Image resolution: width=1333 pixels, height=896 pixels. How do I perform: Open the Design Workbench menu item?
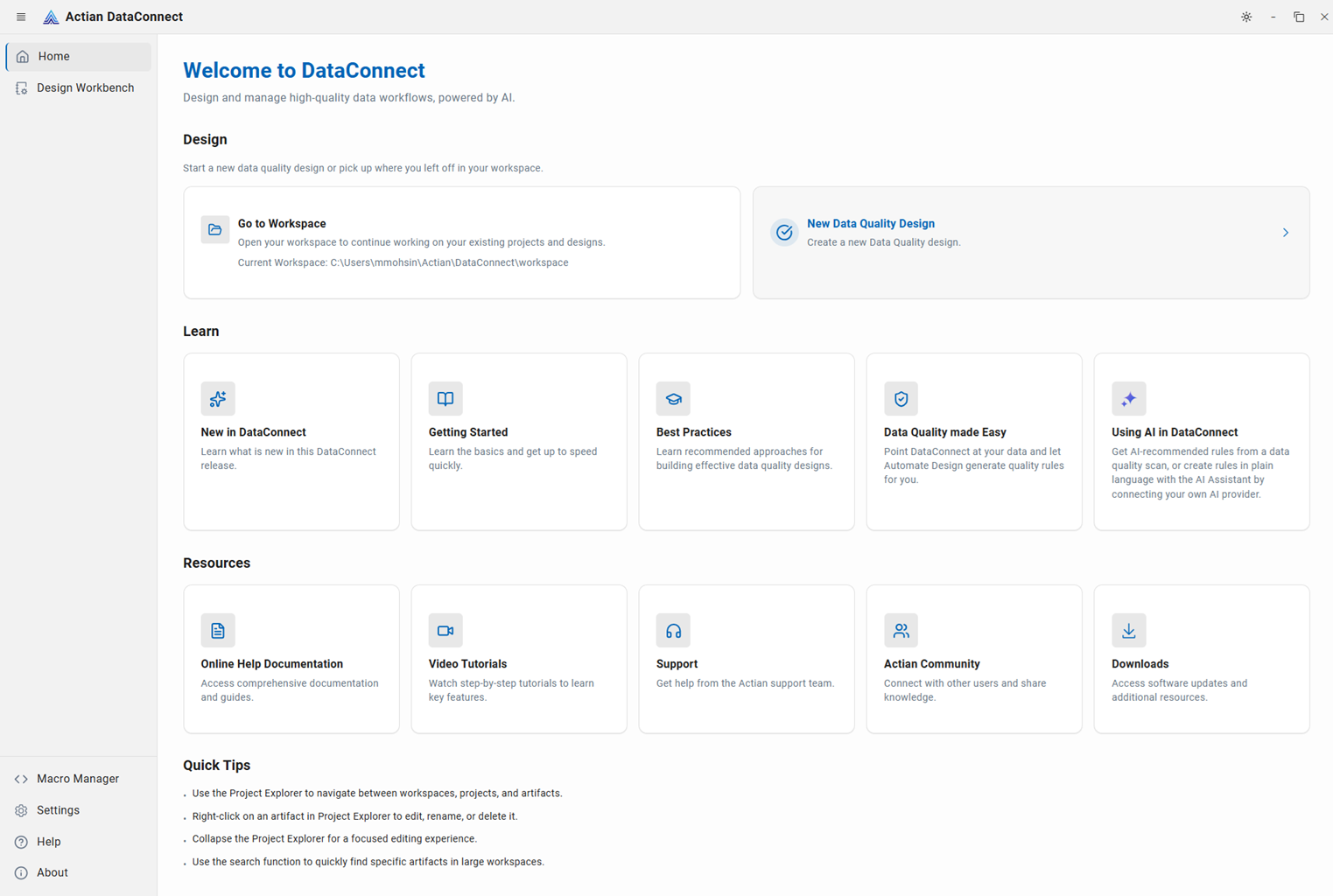click(79, 88)
